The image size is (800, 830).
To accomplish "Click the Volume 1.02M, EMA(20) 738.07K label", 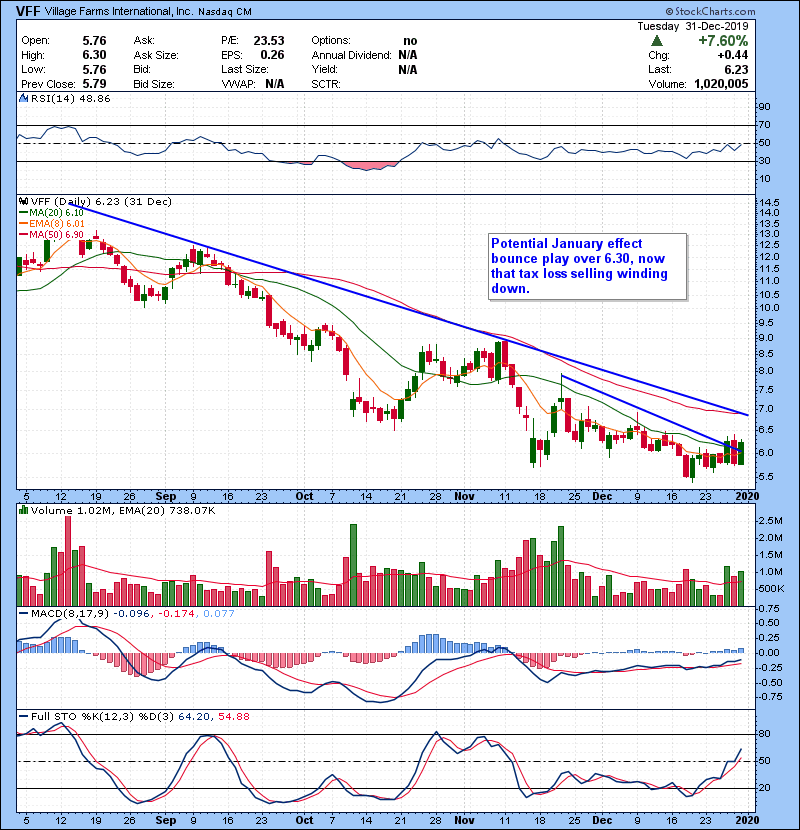I will click(123, 510).
